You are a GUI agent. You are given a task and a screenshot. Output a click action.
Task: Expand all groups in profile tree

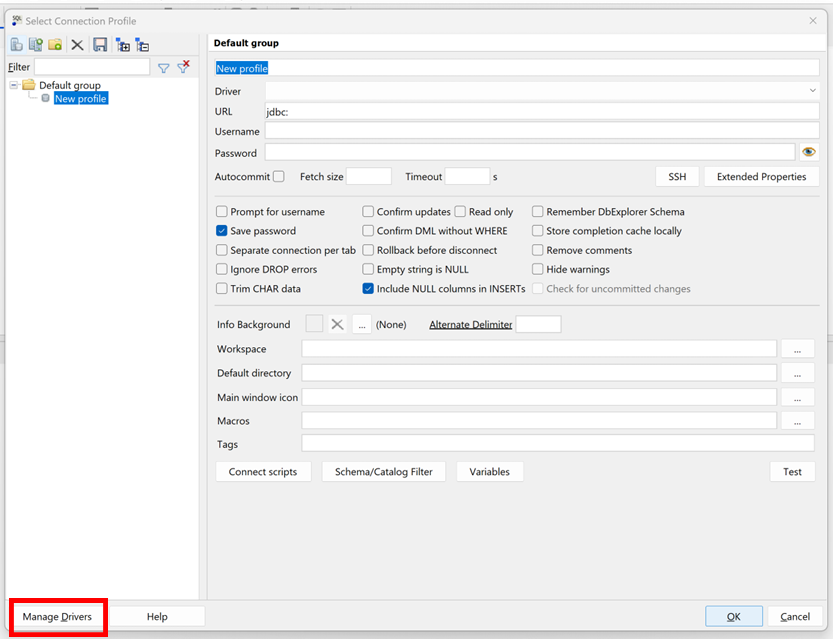[123, 45]
